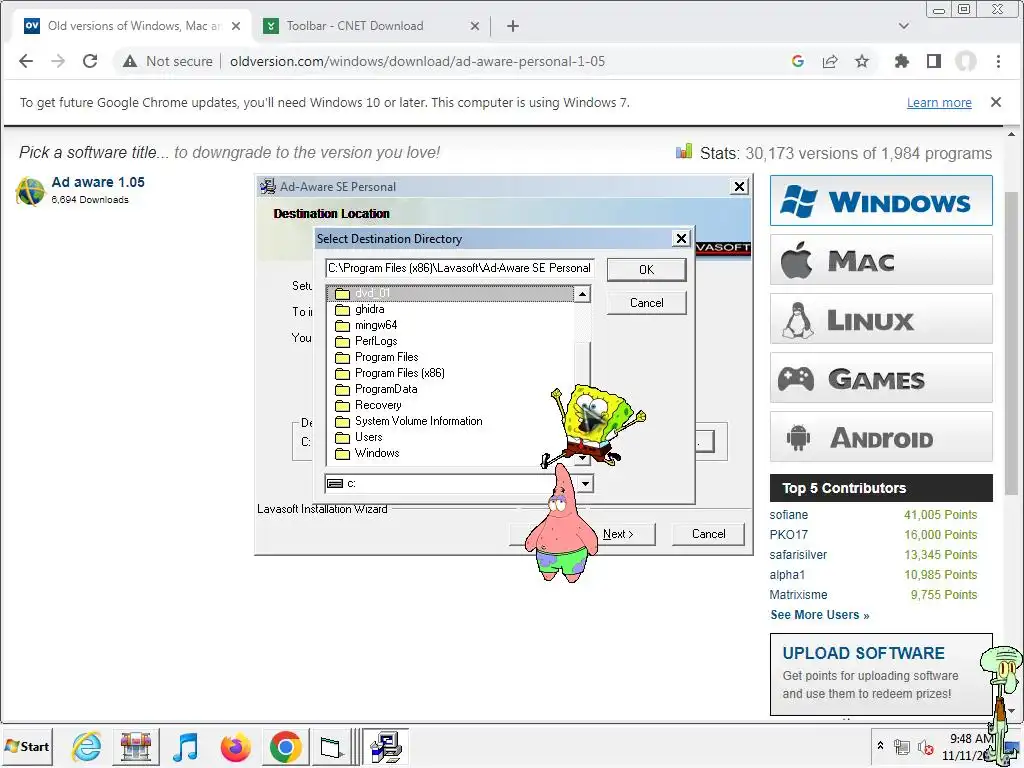Open the Upload Software banner
Image resolution: width=1024 pixels, height=768 pixels.
(881, 674)
